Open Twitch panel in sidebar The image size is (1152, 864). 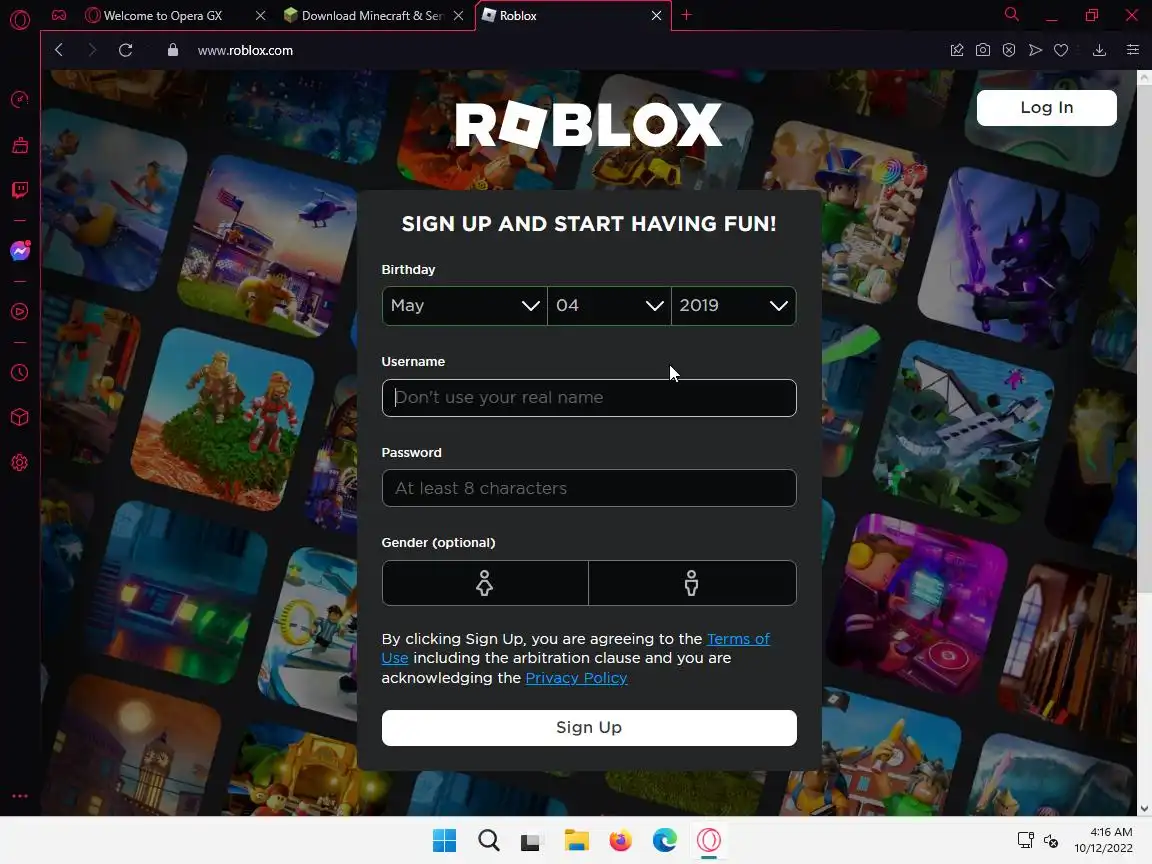20,191
